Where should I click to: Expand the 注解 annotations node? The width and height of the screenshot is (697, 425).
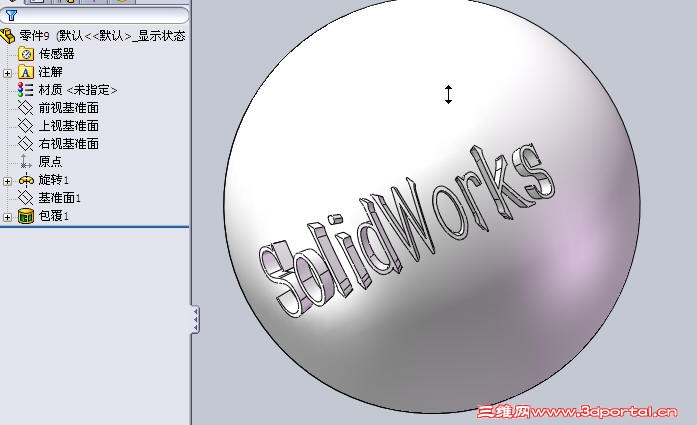point(7,73)
